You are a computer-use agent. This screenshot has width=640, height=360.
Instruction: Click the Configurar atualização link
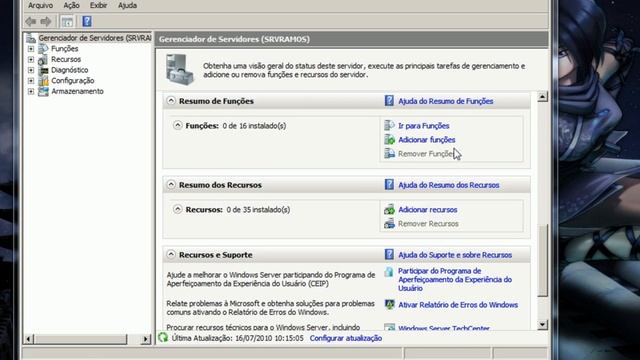[x=346, y=338]
